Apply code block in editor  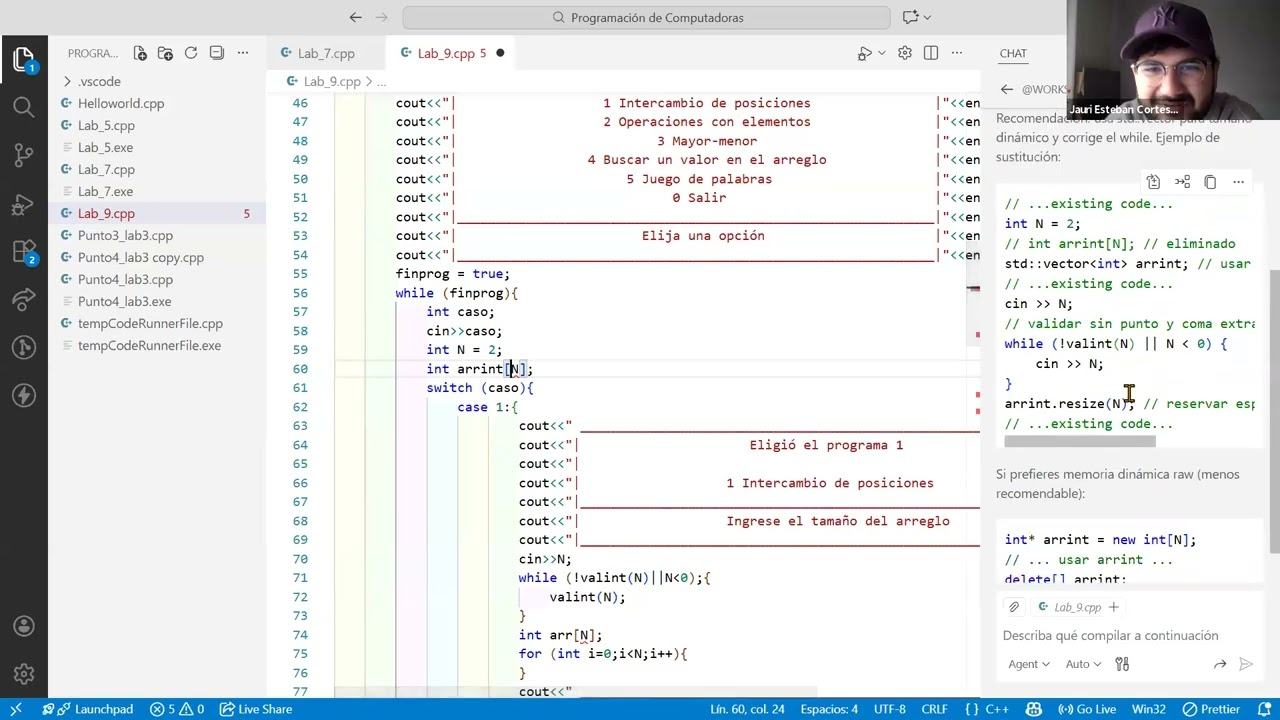click(1153, 182)
